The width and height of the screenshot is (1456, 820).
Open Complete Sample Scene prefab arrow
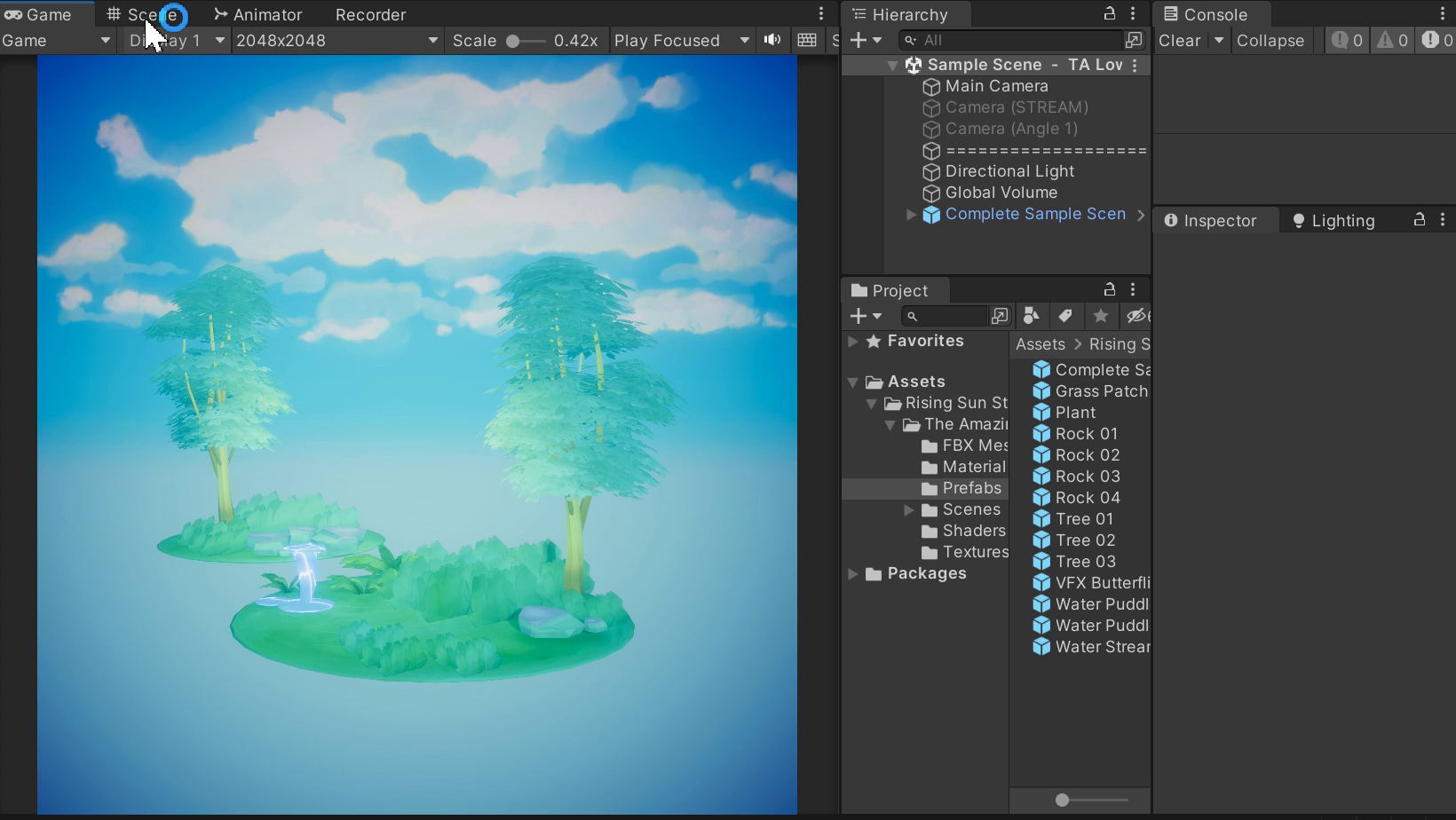(x=1141, y=214)
